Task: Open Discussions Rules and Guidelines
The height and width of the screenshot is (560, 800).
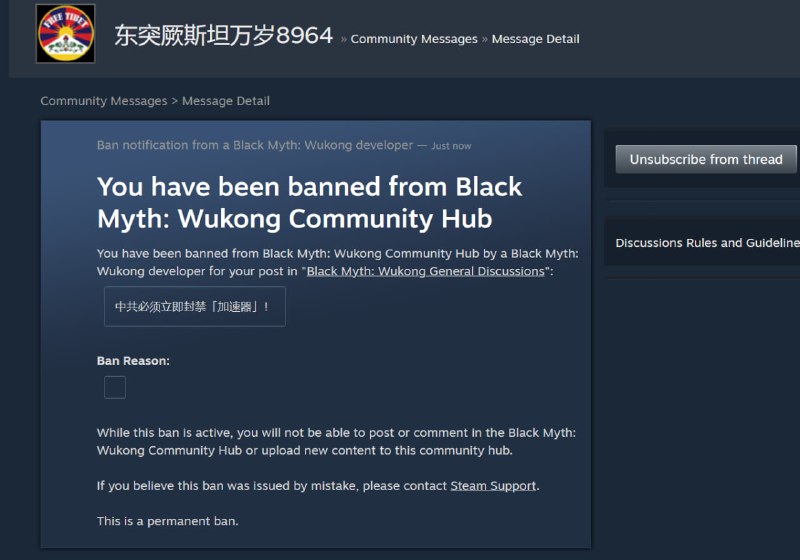Action: click(x=707, y=243)
